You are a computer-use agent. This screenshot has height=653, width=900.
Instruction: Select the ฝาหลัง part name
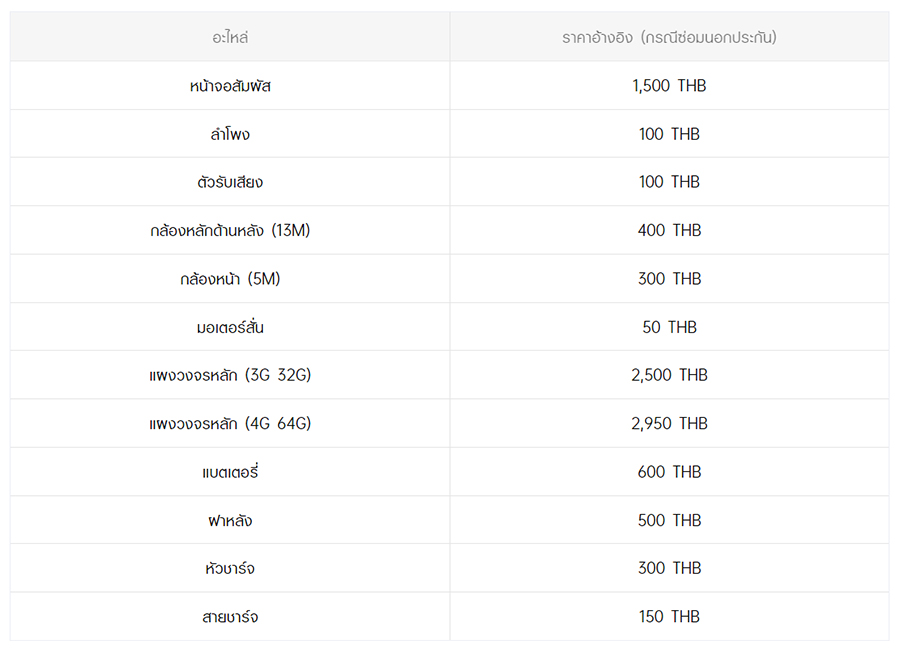pyautogui.click(x=230, y=520)
